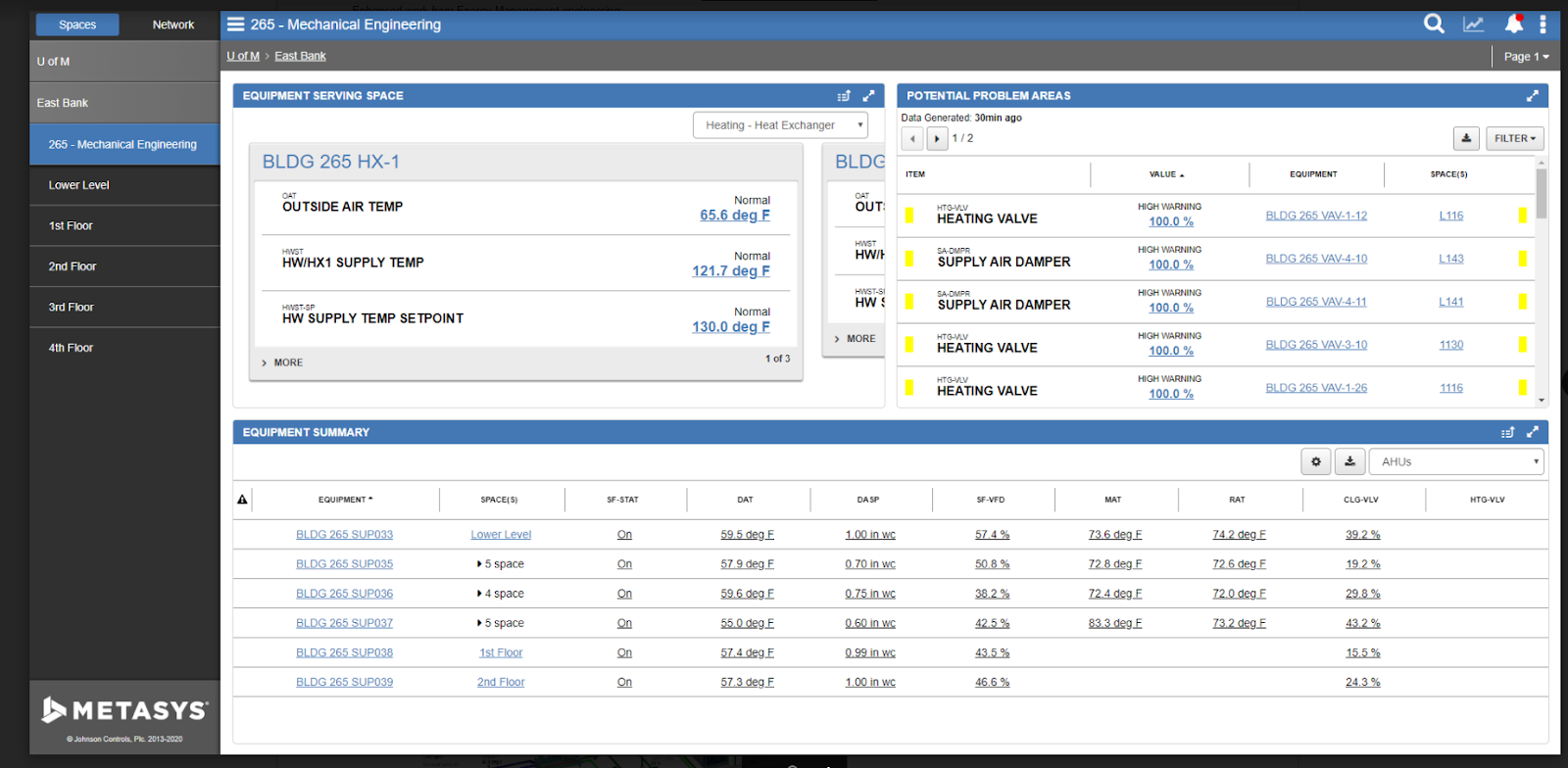Select 2nd Floor in the sidebar

click(x=73, y=266)
